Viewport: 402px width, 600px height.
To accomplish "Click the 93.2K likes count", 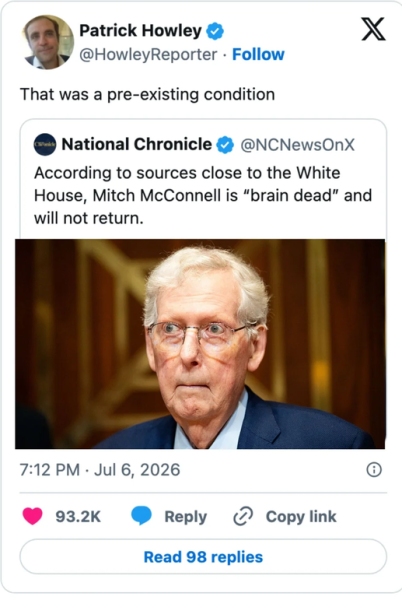I will pyautogui.click(x=78, y=517).
